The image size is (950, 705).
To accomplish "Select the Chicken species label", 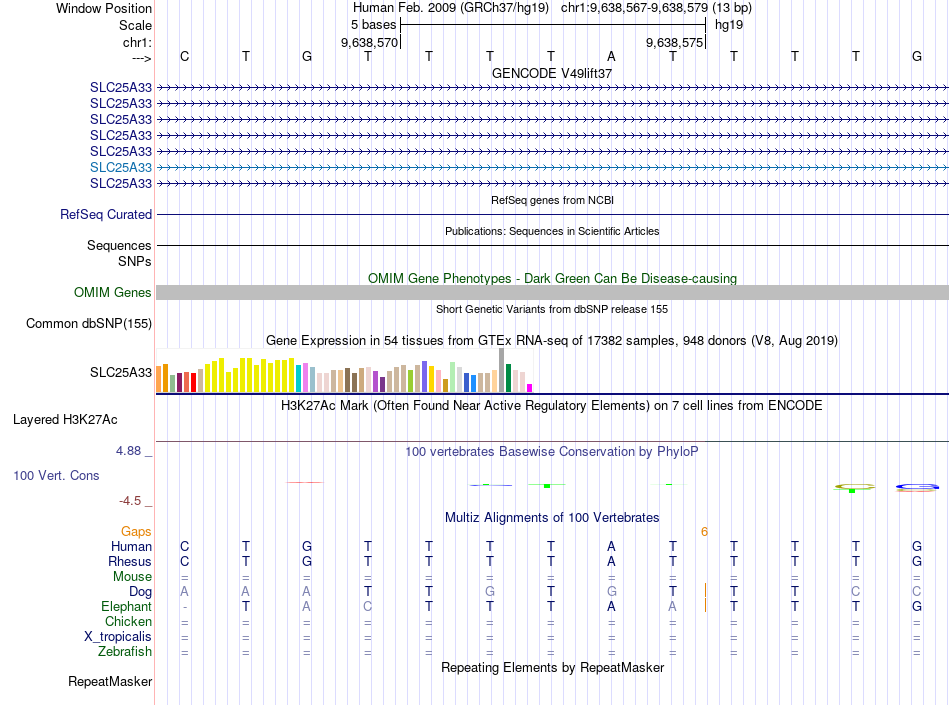I will click(128, 622).
